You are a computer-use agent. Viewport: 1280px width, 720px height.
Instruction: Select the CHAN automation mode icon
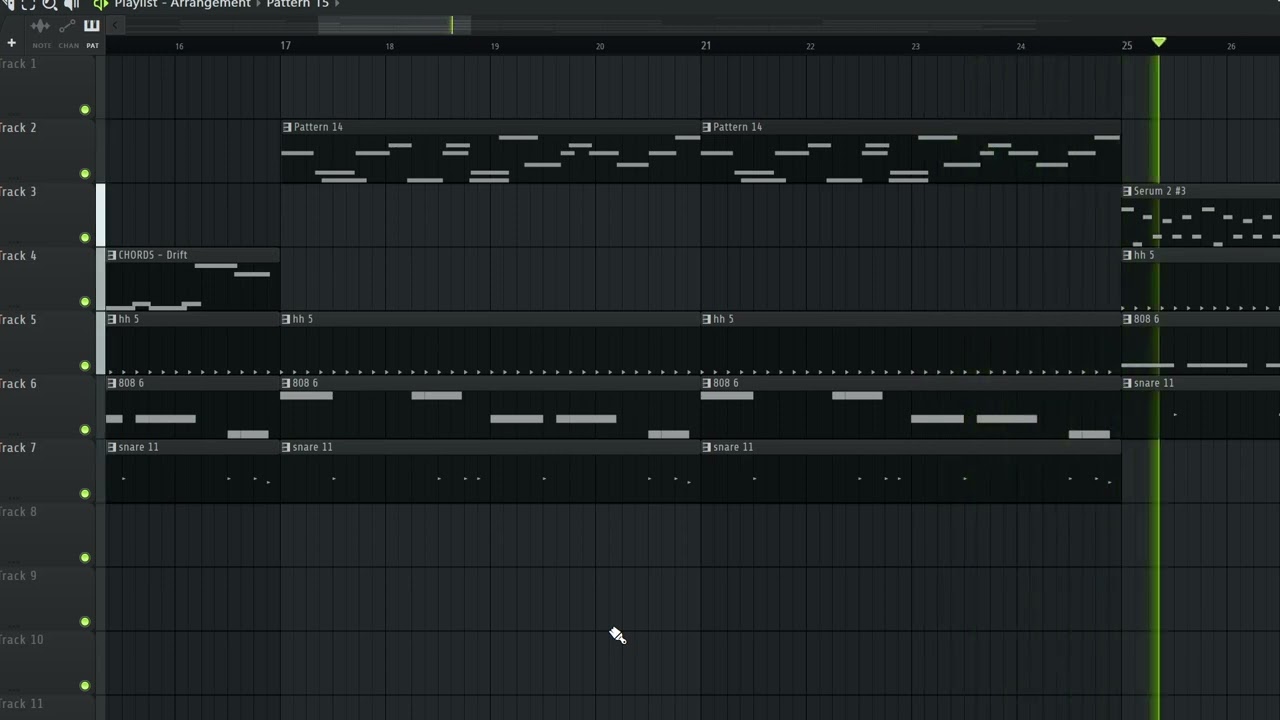67,26
